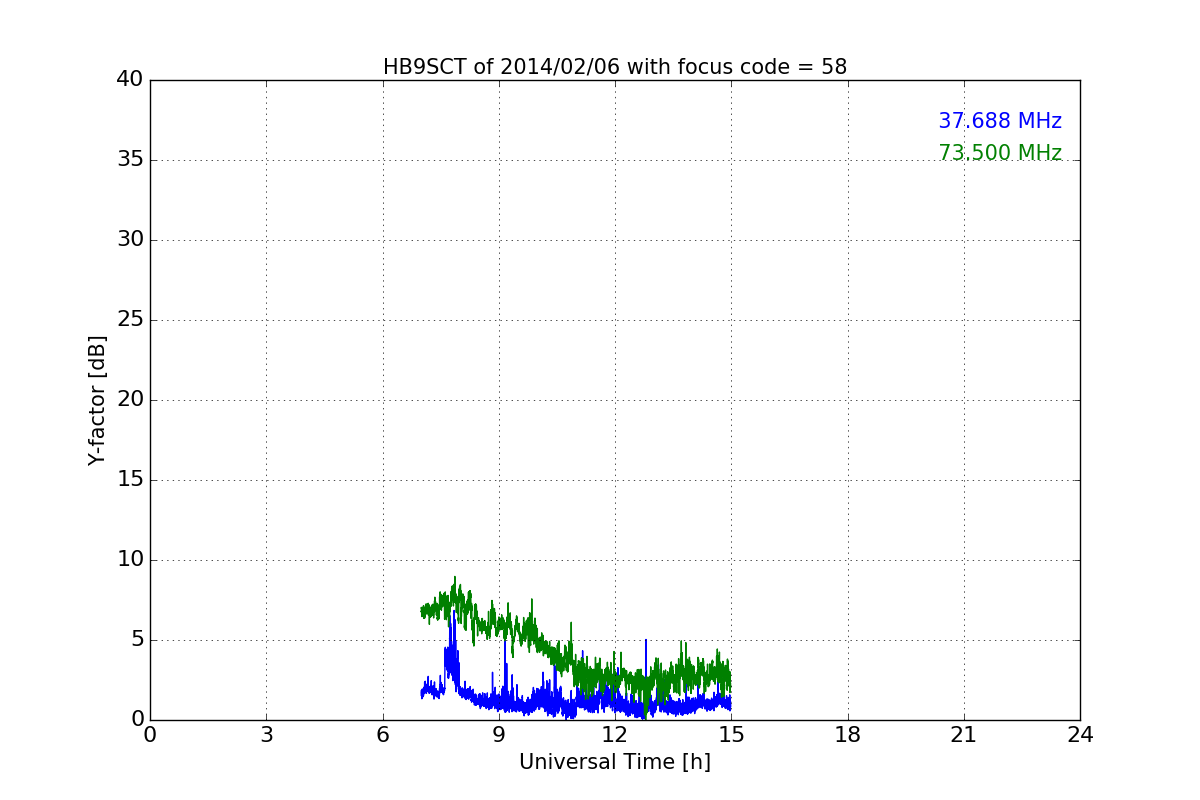Click the x-axis tick label '3'
The image size is (1200, 800).
[266, 735]
